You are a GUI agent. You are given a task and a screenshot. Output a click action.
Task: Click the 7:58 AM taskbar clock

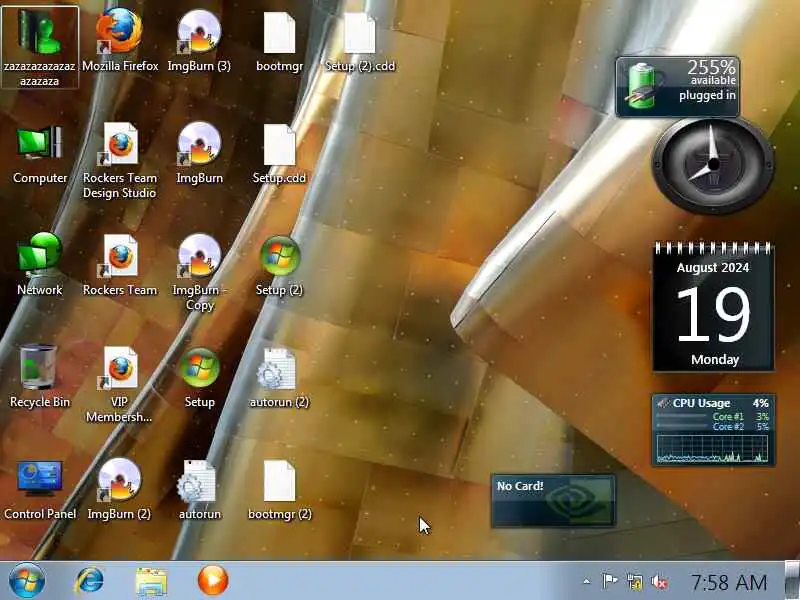click(x=729, y=582)
